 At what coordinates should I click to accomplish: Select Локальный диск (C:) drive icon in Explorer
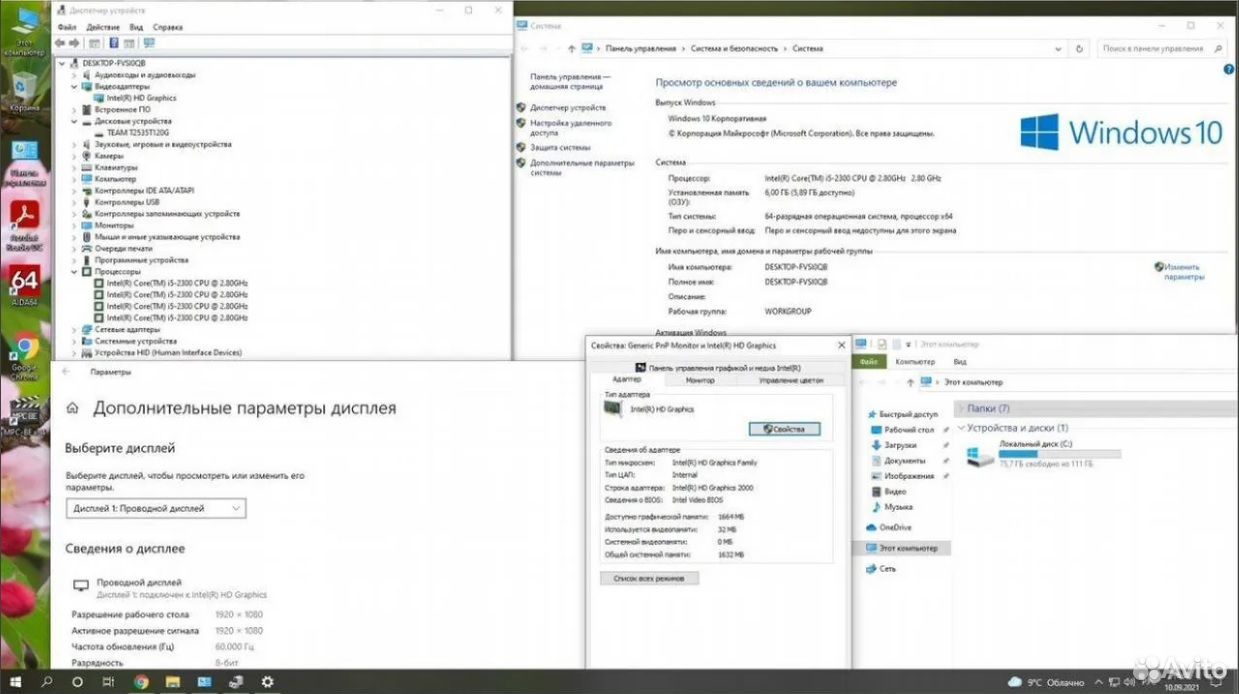[980, 457]
